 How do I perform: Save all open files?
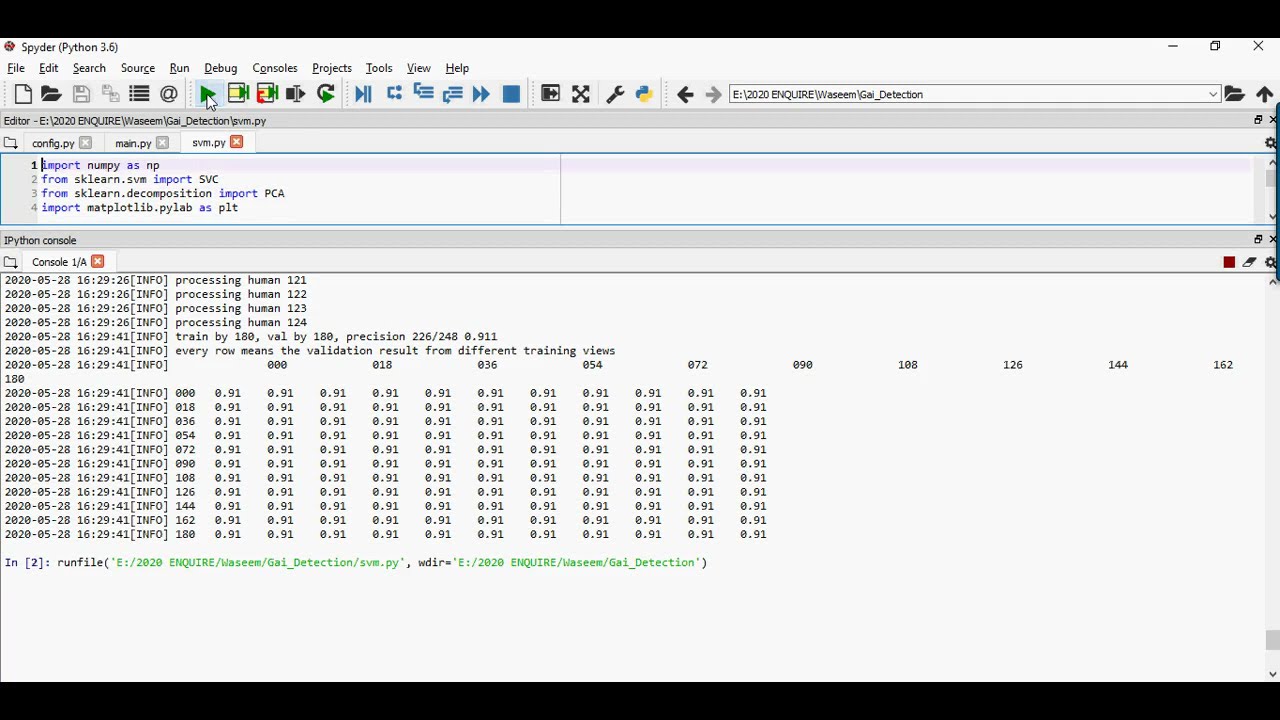click(111, 94)
